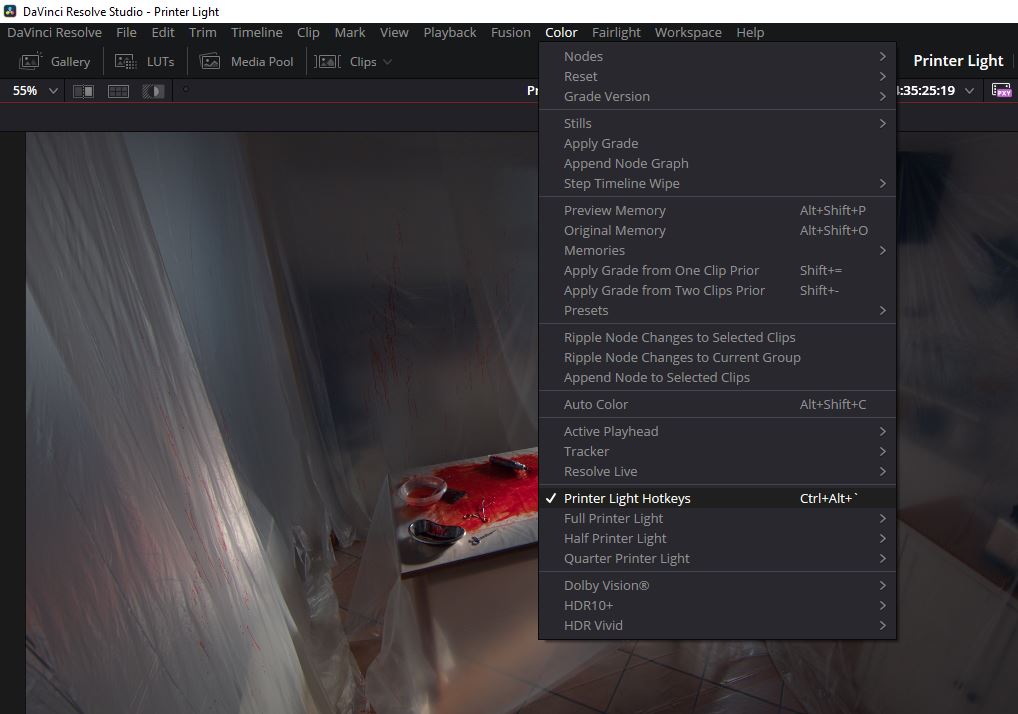Expand Half Printer Light submenu
This screenshot has width=1018, height=714.
[x=717, y=539]
